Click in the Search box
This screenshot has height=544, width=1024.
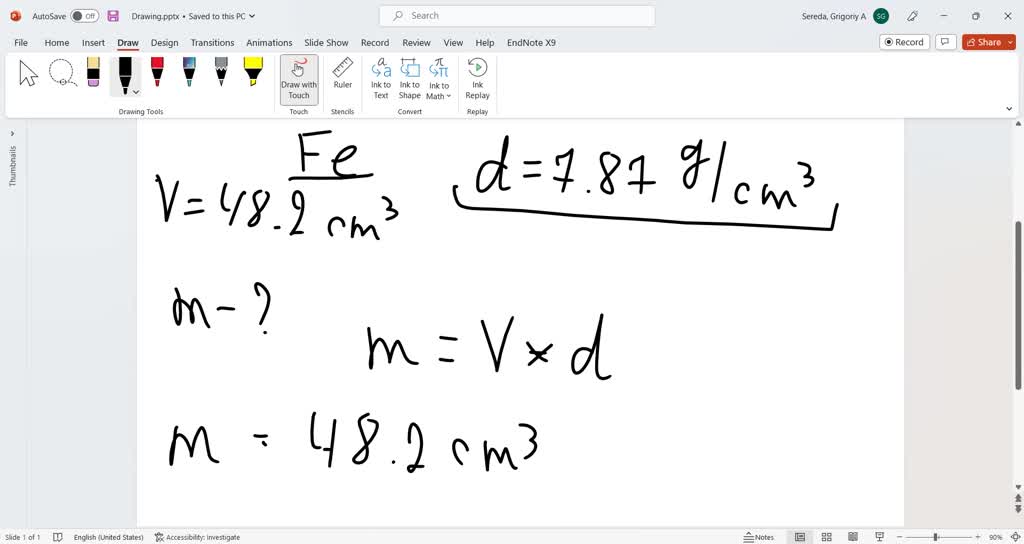coord(517,16)
